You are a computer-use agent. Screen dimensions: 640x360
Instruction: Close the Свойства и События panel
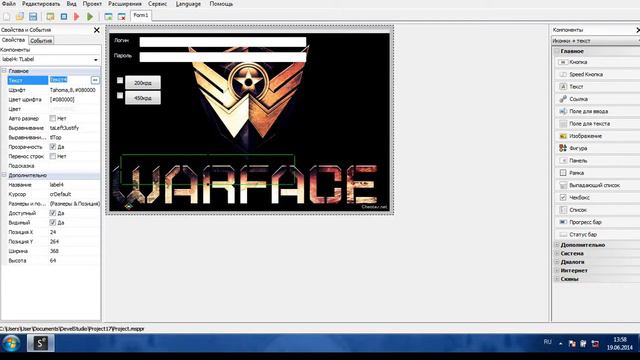(97, 30)
